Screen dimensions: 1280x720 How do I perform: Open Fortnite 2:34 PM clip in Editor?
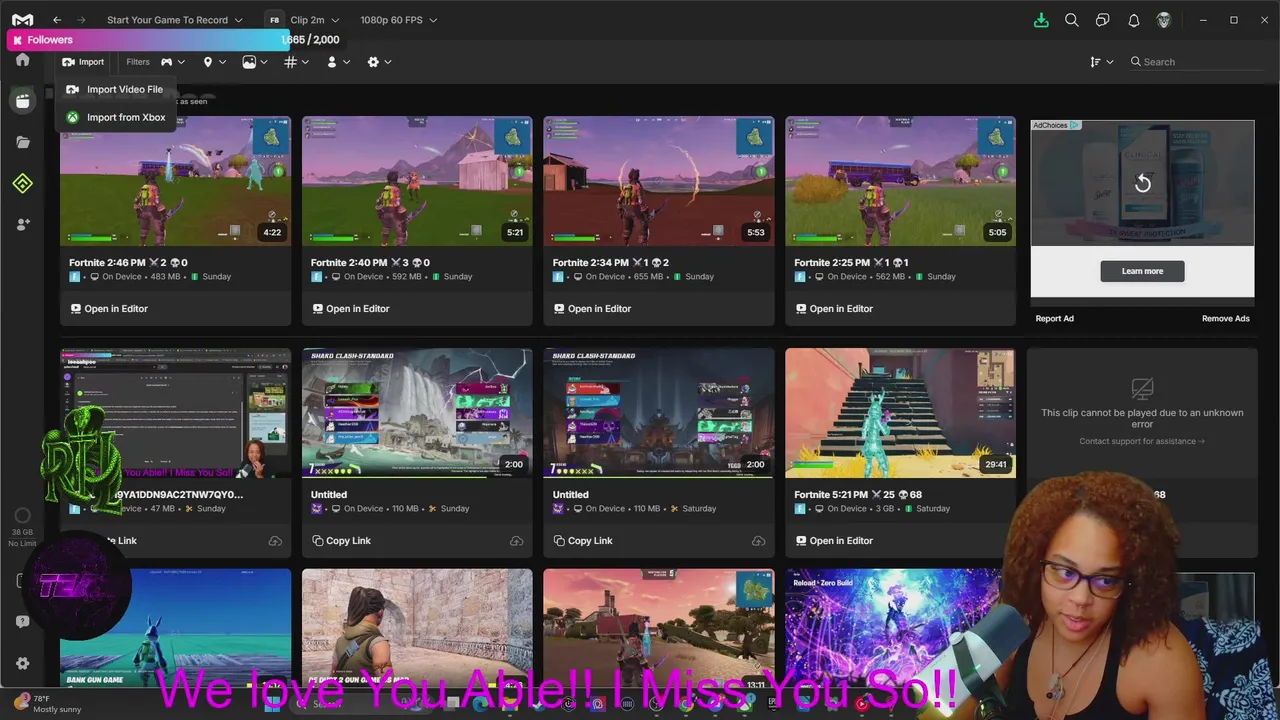coord(593,309)
